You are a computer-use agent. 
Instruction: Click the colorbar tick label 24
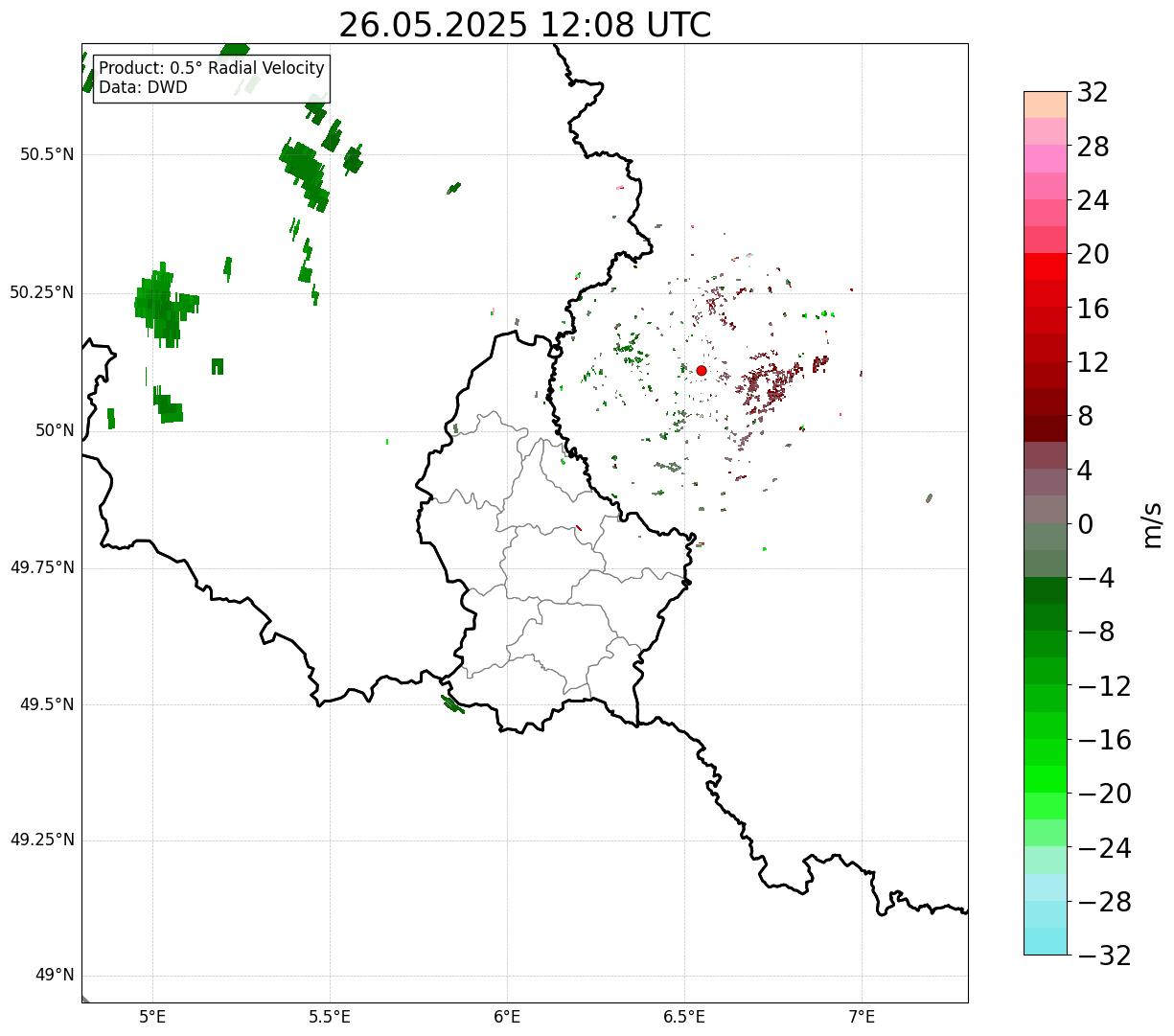coord(1093,201)
